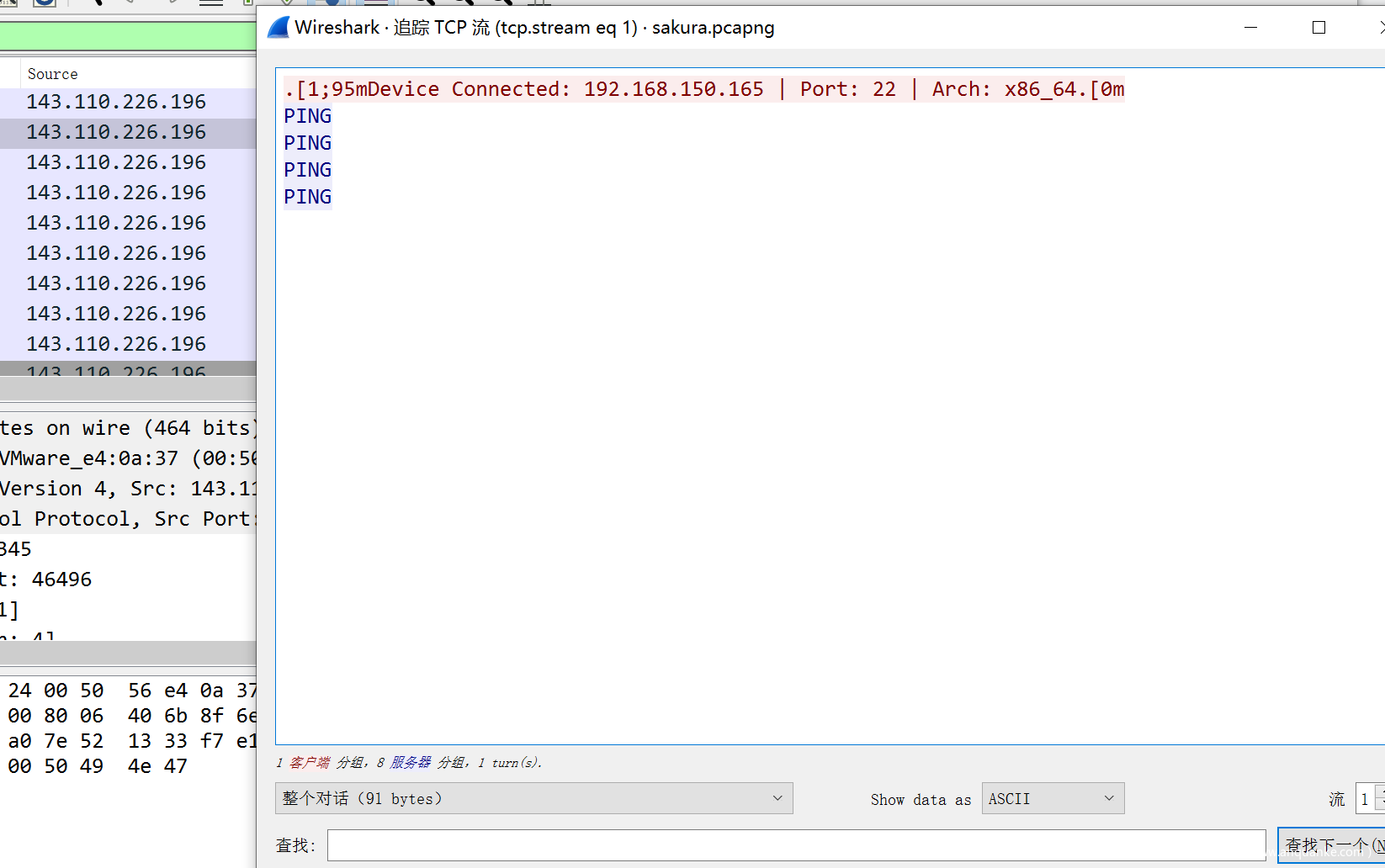Click the first PING line in the stream
Image resolution: width=1385 pixels, height=868 pixels.
308,116
